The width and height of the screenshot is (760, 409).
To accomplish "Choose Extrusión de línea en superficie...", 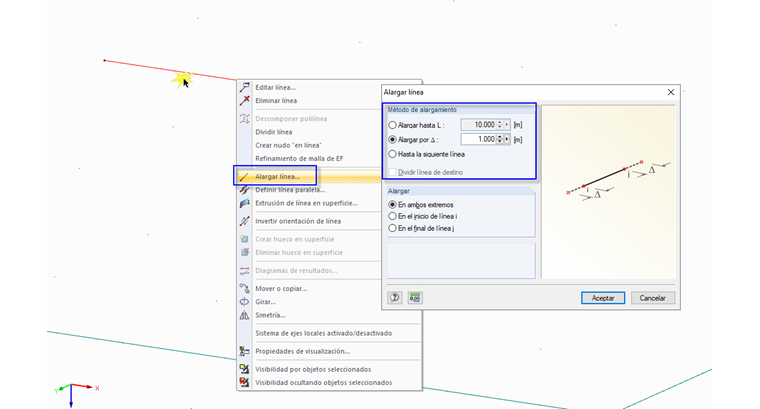I will [x=307, y=203].
